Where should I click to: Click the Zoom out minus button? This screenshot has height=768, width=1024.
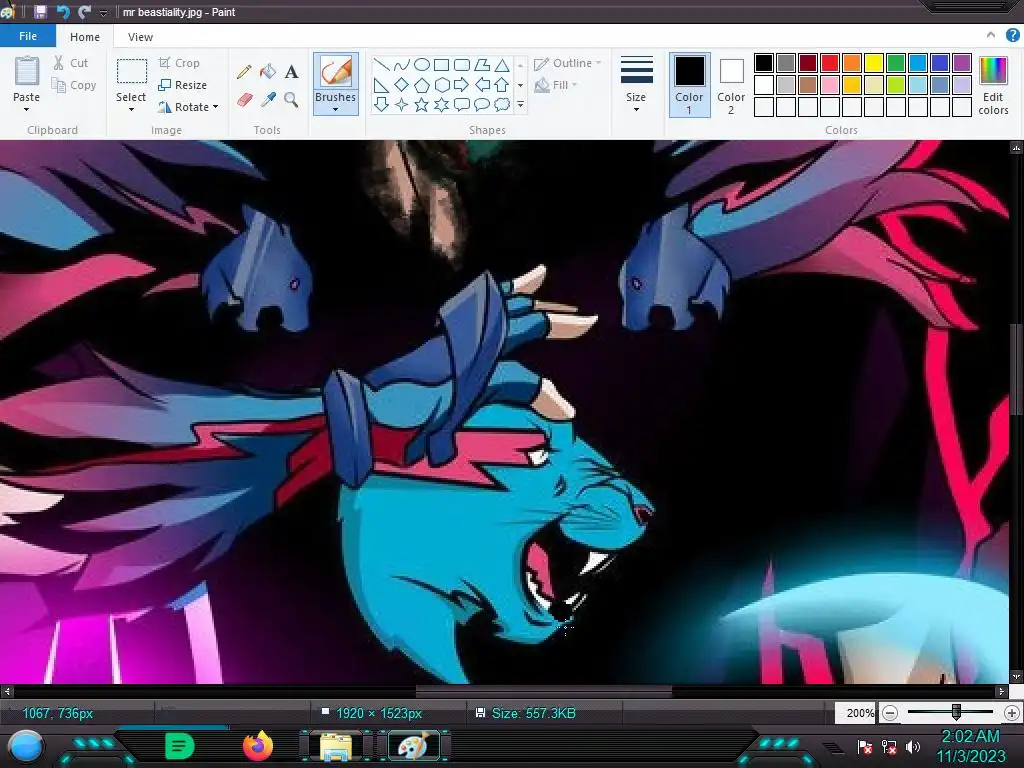[889, 713]
